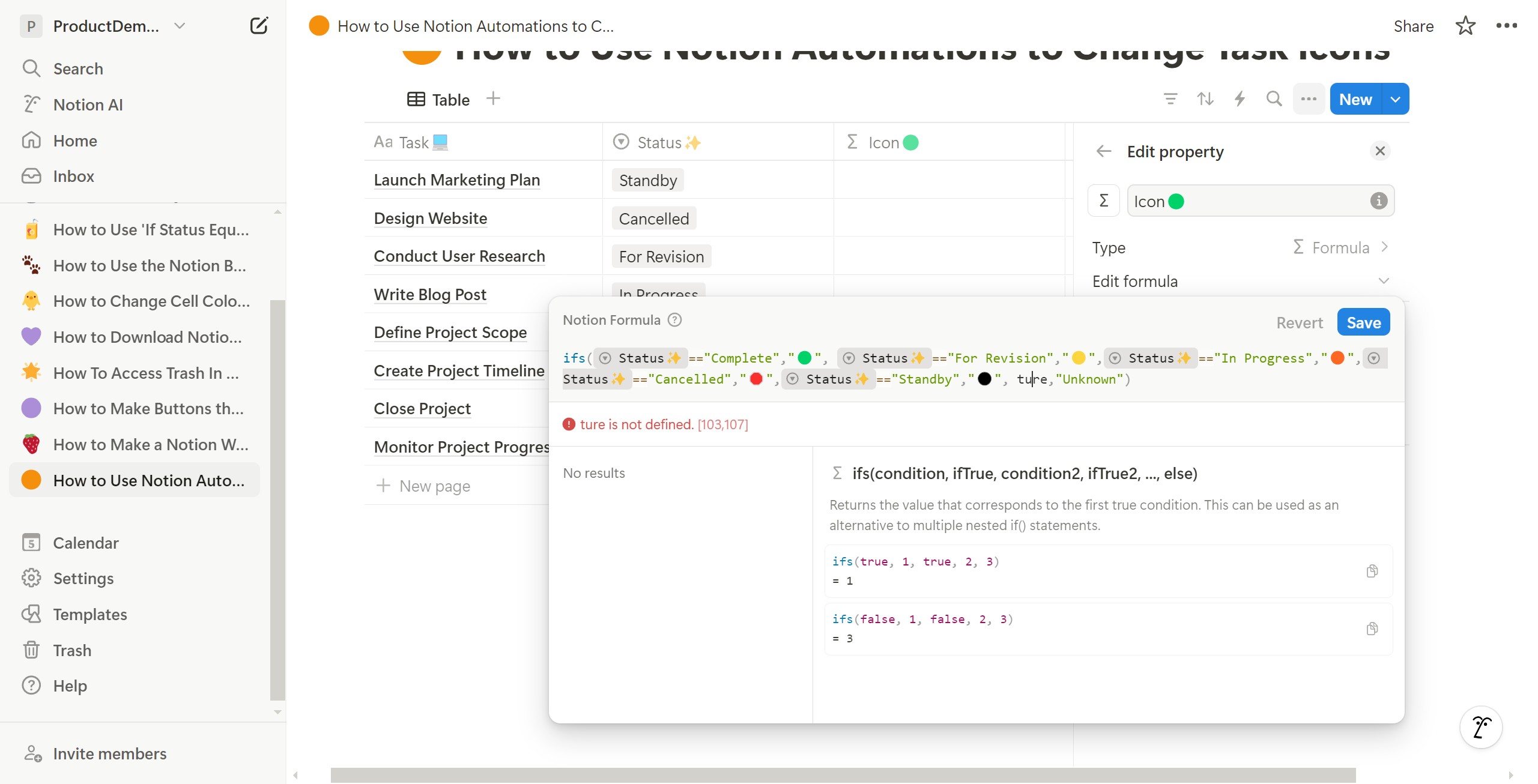
Task: Click the horizontal scrollbar at bottom
Action: 843,775
